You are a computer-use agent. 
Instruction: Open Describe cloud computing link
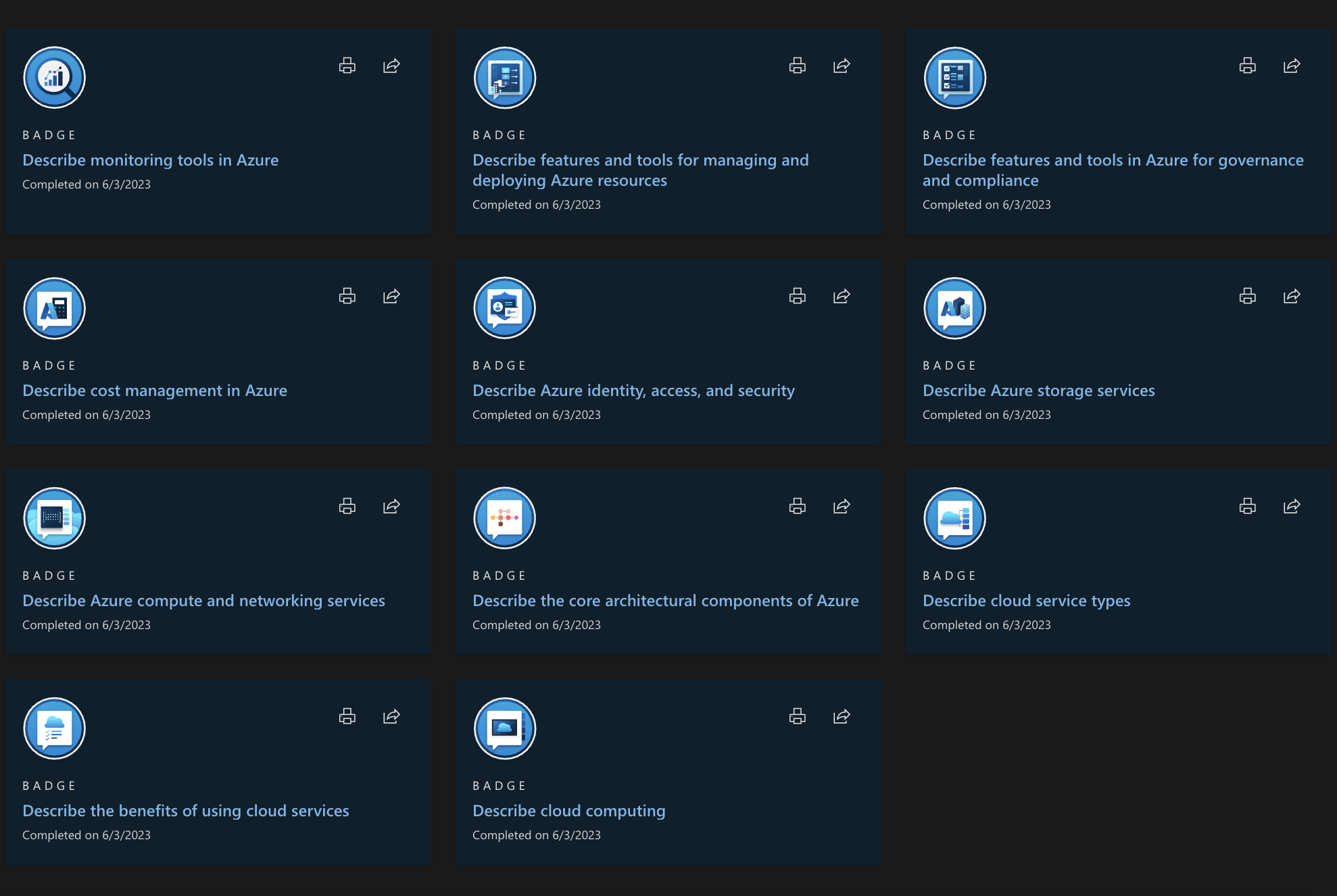coord(568,811)
